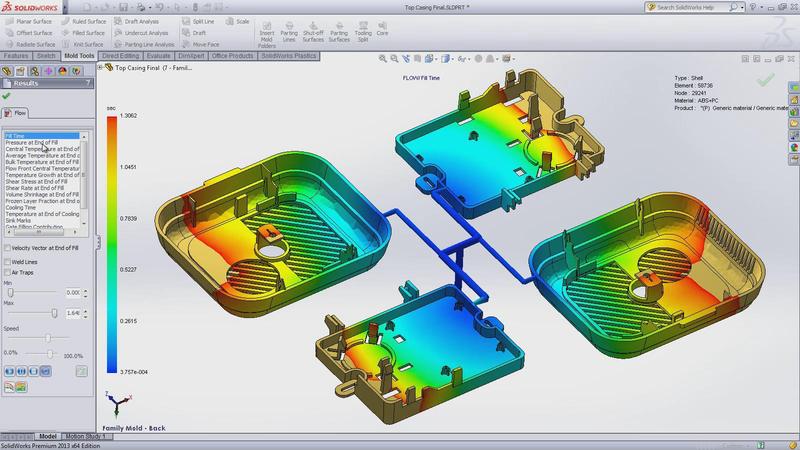This screenshot has width=800, height=450.
Task: Click the Section View icon
Action: pyautogui.click(x=417, y=59)
